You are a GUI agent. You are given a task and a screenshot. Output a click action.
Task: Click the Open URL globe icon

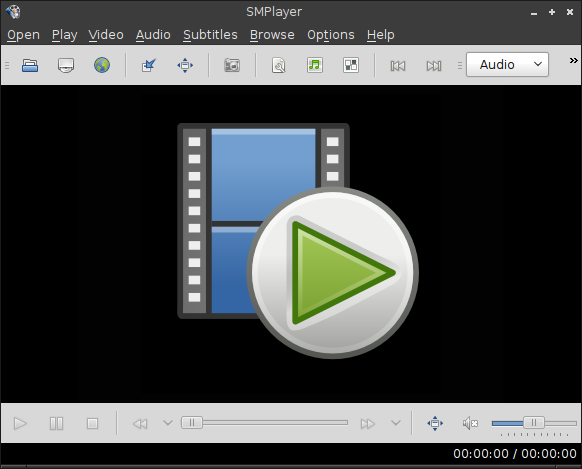coord(102,65)
